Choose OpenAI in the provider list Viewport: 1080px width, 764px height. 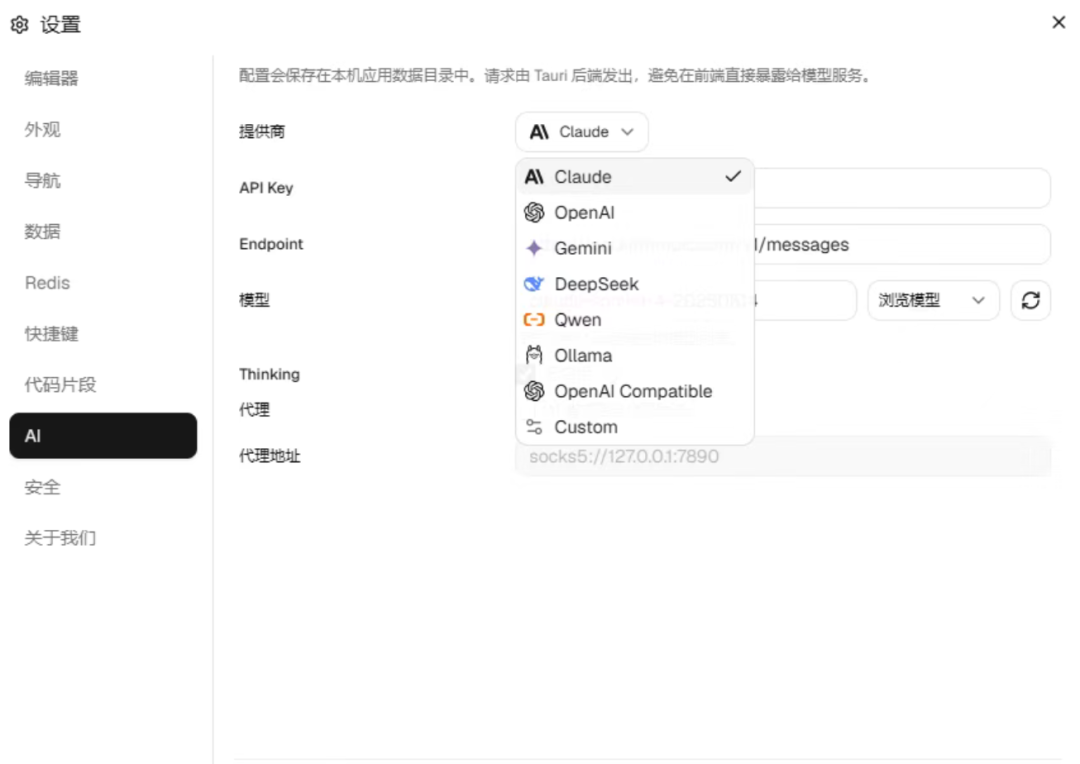pyautogui.click(x=634, y=212)
